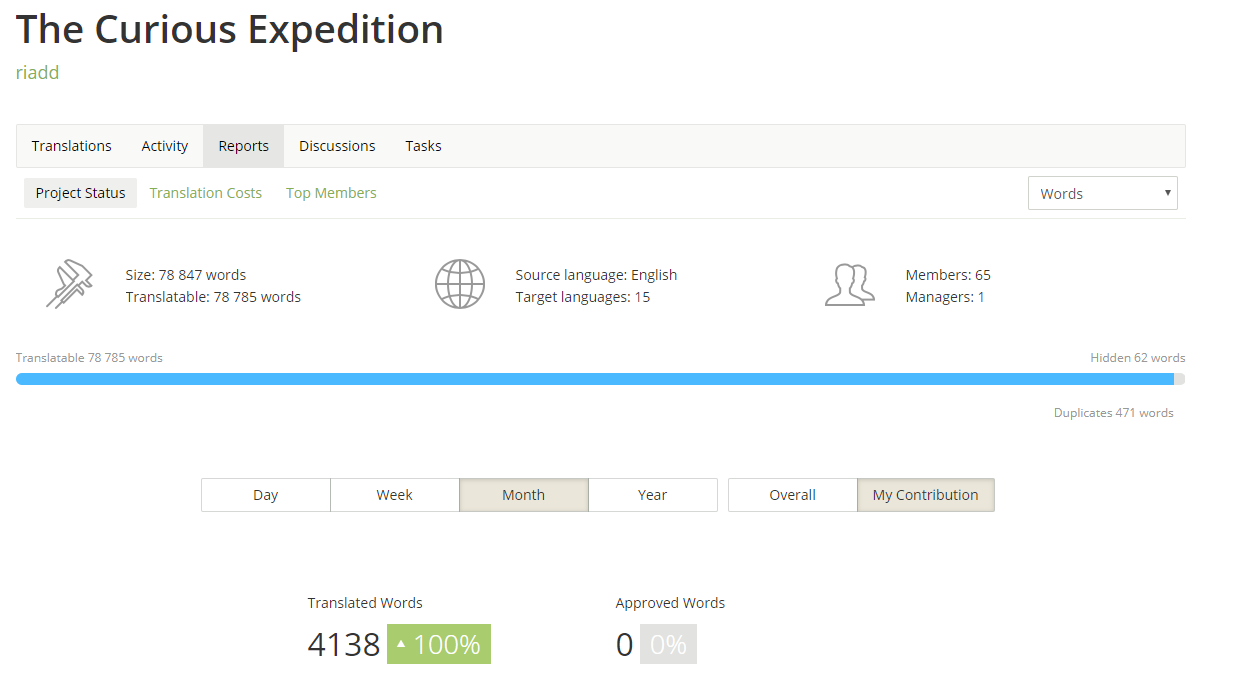The height and width of the screenshot is (697, 1236).
Task: Switch to the Activity tab
Action: pos(165,146)
